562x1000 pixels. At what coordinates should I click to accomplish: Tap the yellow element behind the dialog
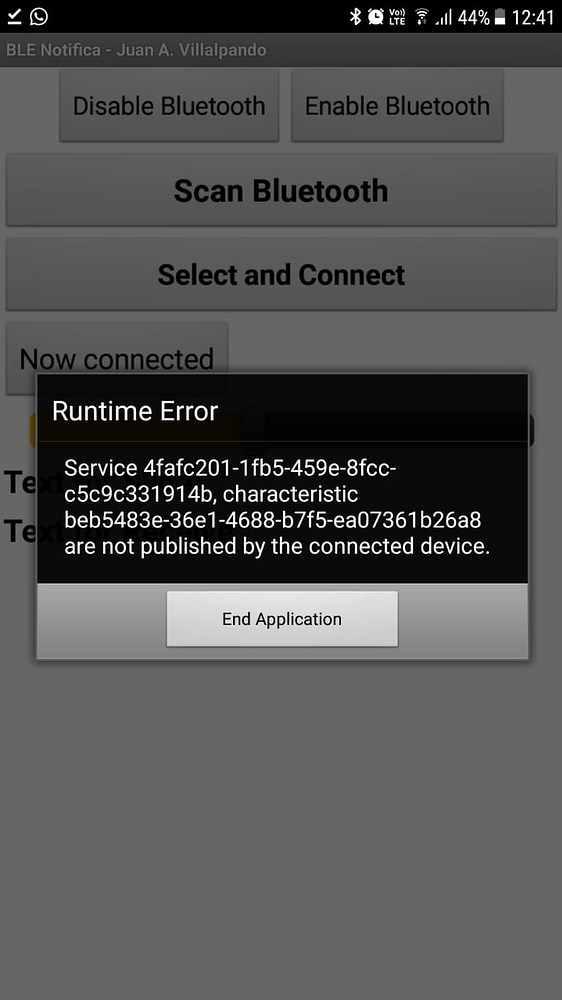pos(33,429)
